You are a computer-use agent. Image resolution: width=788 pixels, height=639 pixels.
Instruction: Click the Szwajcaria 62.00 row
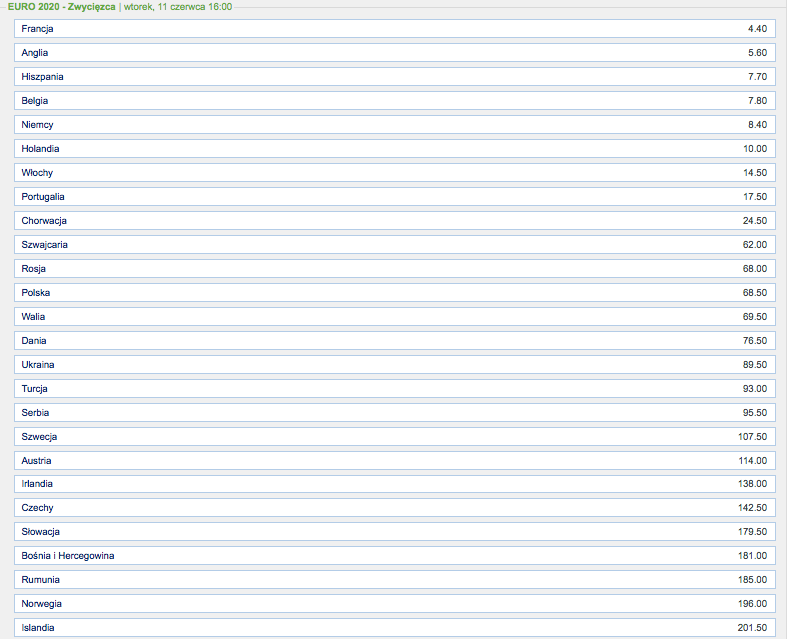394,245
